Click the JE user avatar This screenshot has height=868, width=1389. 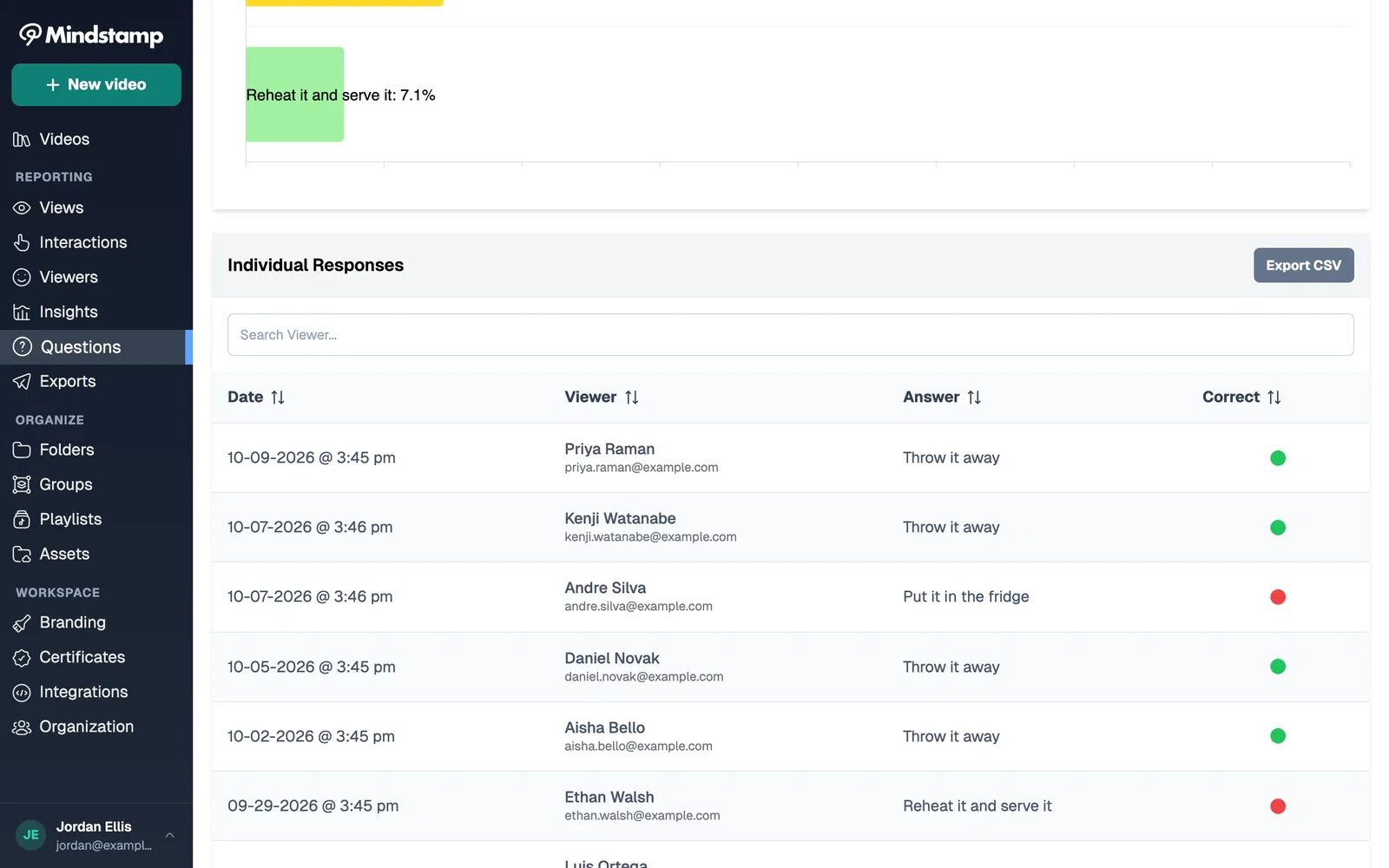tap(31, 835)
